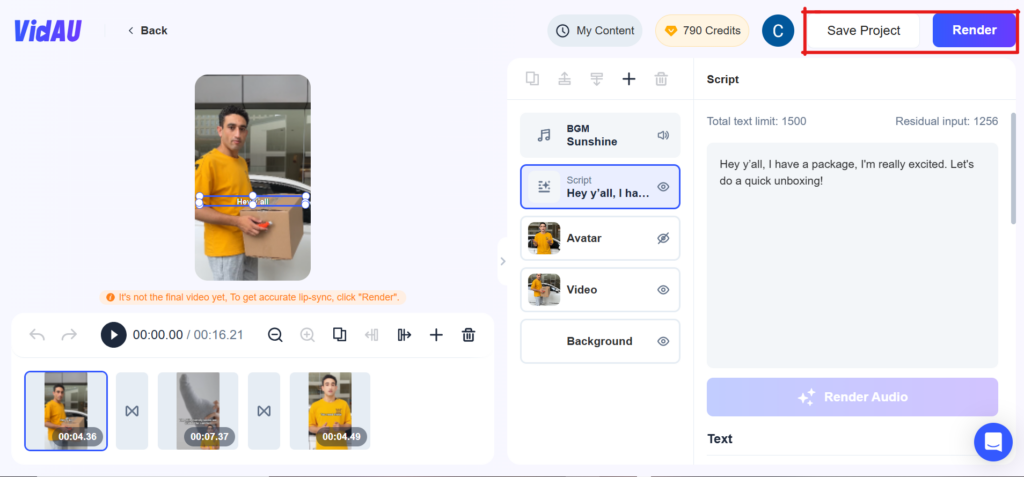Viewport: 1024px width, 477px height.
Task: Hide the Script layer eye icon
Action: tap(662, 187)
